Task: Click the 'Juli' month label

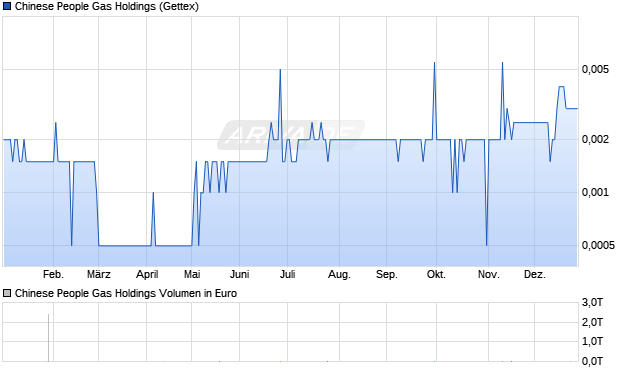Action: click(287, 274)
